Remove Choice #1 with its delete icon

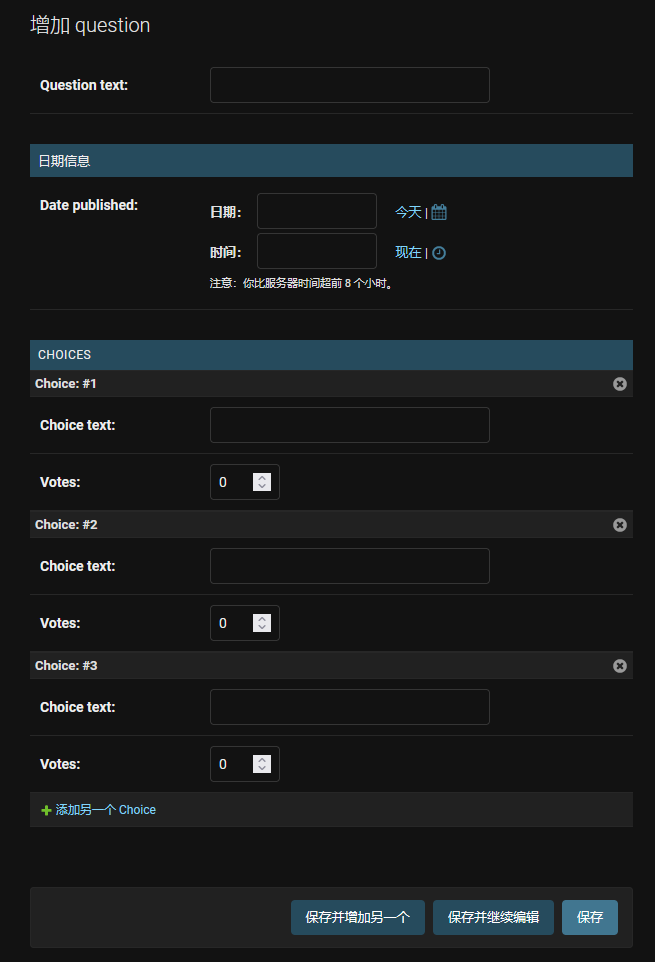620,384
